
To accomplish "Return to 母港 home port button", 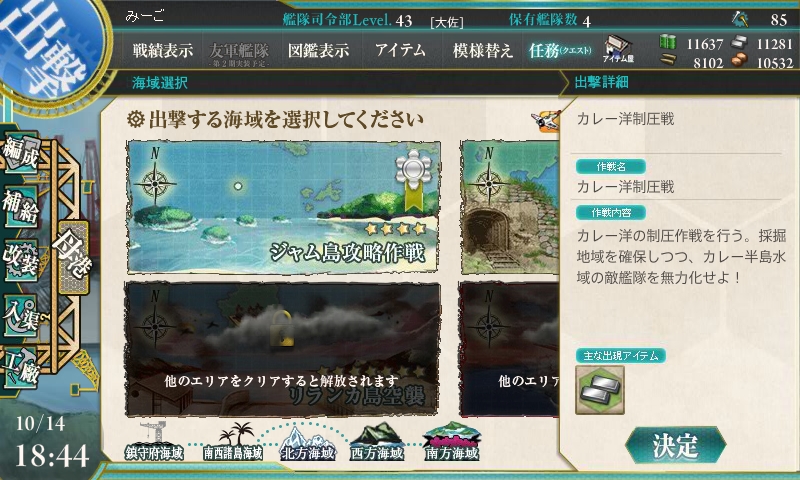I will 73,257.
